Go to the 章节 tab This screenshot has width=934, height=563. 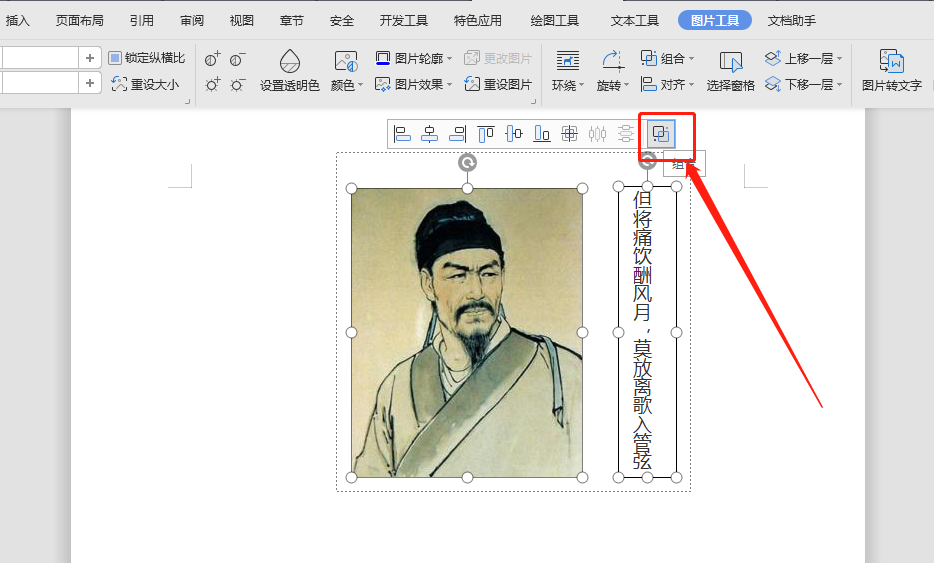pos(292,21)
